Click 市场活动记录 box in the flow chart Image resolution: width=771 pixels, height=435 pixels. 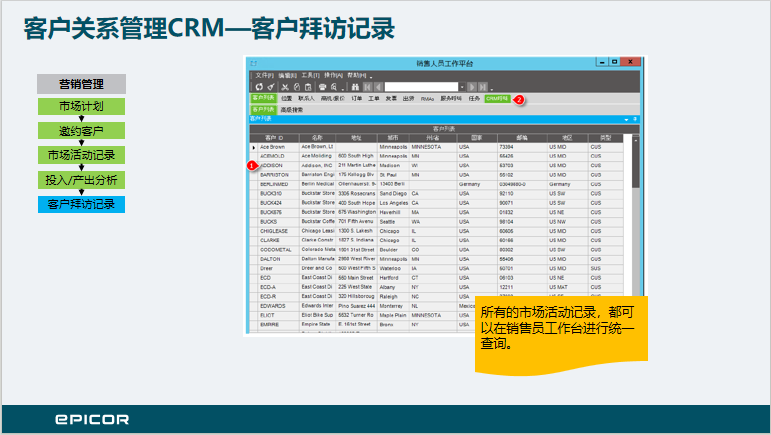81,155
